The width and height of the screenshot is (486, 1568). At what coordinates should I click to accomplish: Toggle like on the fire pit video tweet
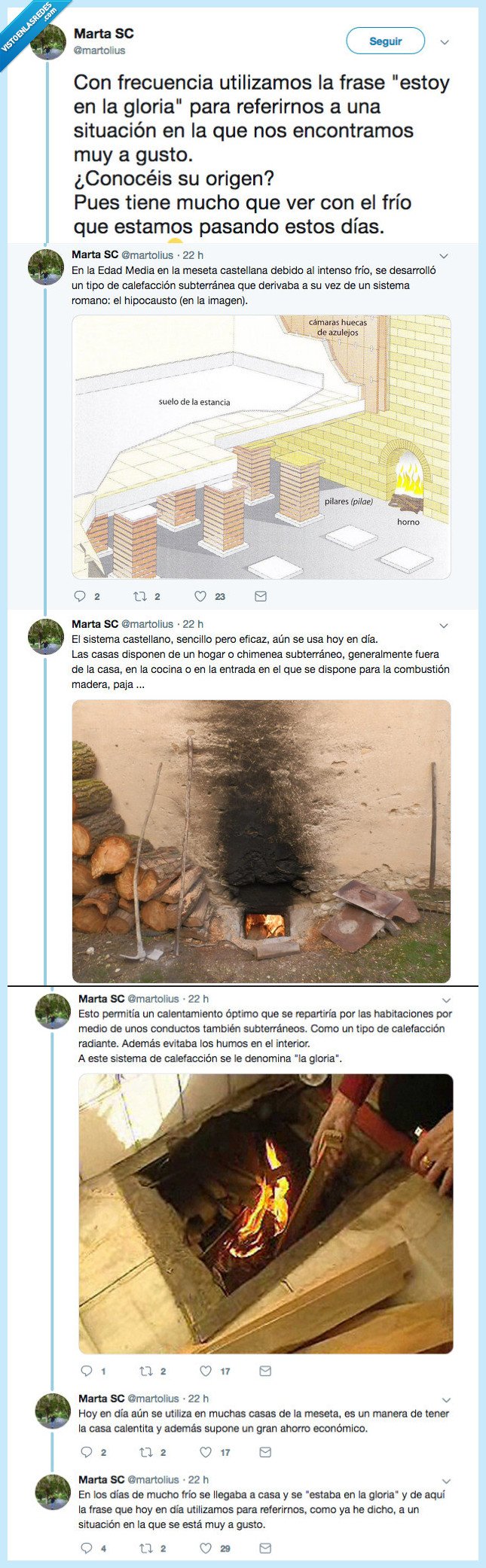click(x=206, y=1371)
